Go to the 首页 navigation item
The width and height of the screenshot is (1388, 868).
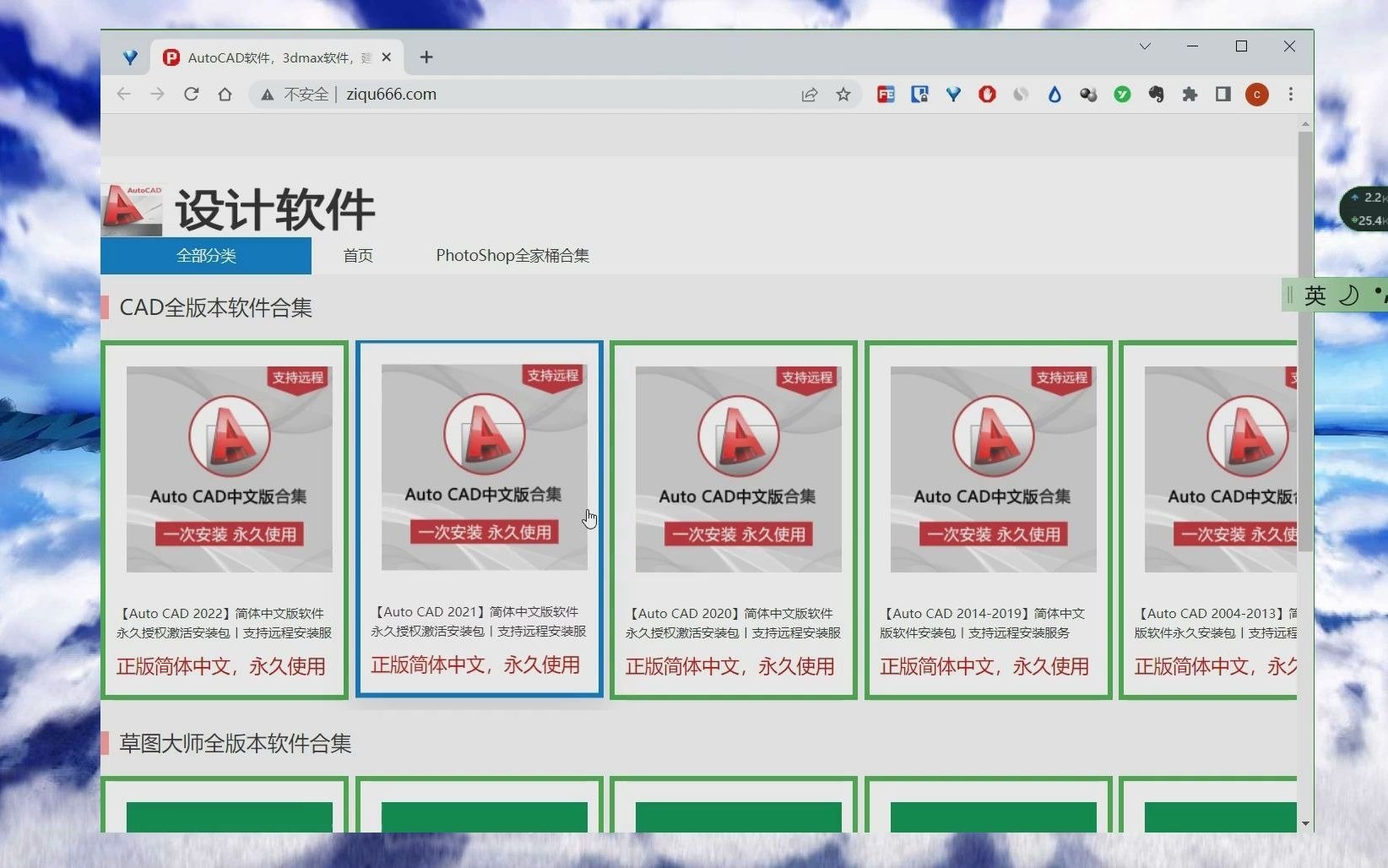coord(358,255)
